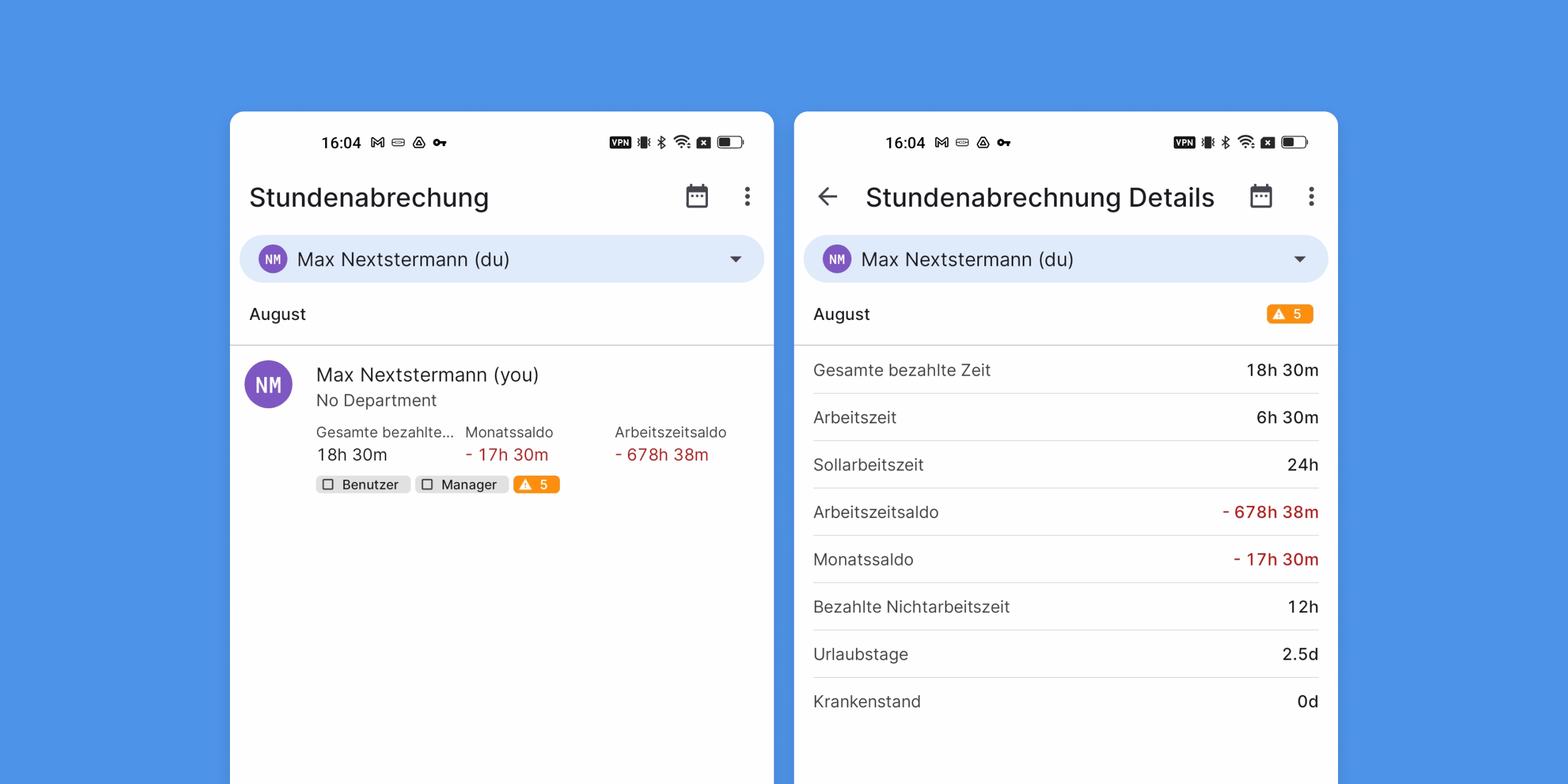Tap battery icon on left phone status bar

[x=731, y=142]
